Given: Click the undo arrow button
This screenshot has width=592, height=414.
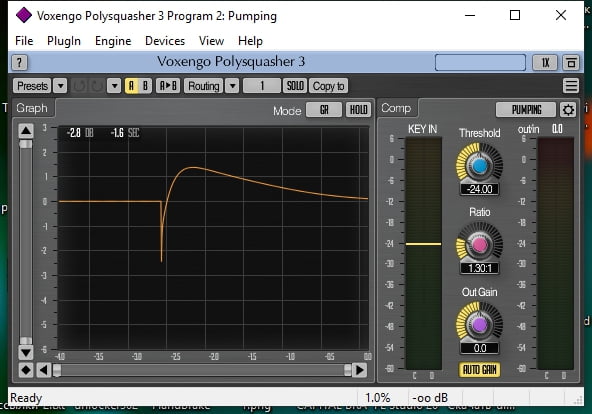Looking at the screenshot, I should click(x=79, y=86).
